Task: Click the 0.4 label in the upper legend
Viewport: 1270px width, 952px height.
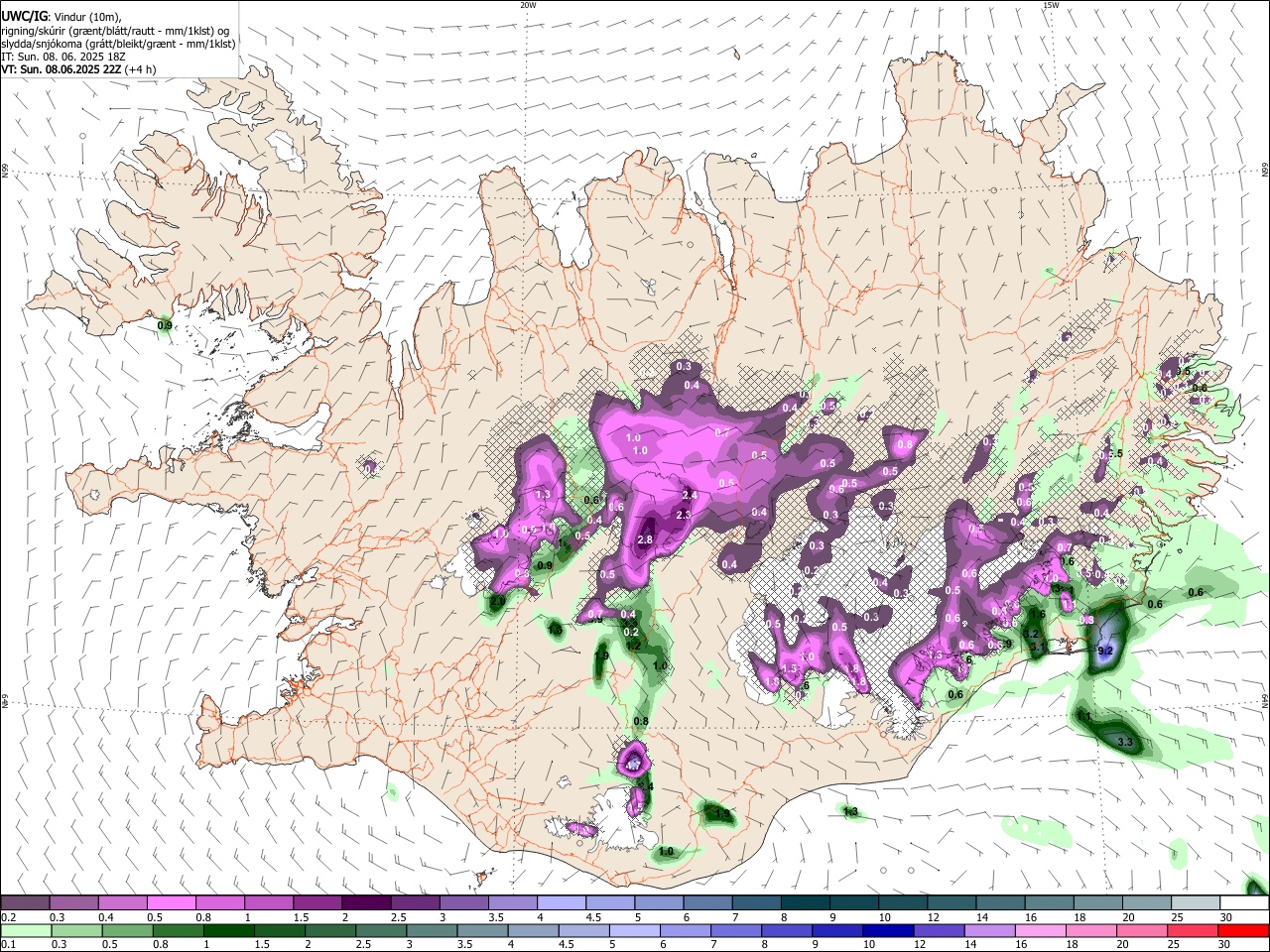Action: (x=105, y=917)
